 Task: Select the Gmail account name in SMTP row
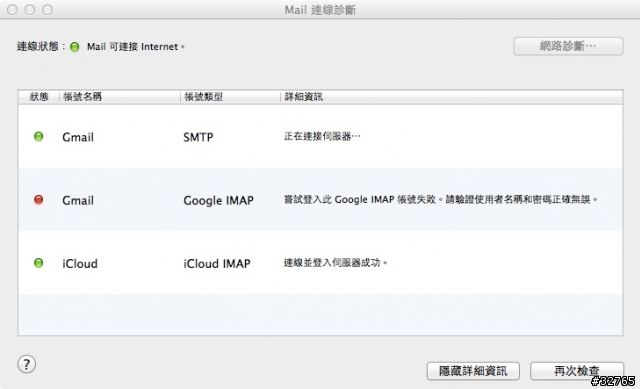click(x=78, y=137)
